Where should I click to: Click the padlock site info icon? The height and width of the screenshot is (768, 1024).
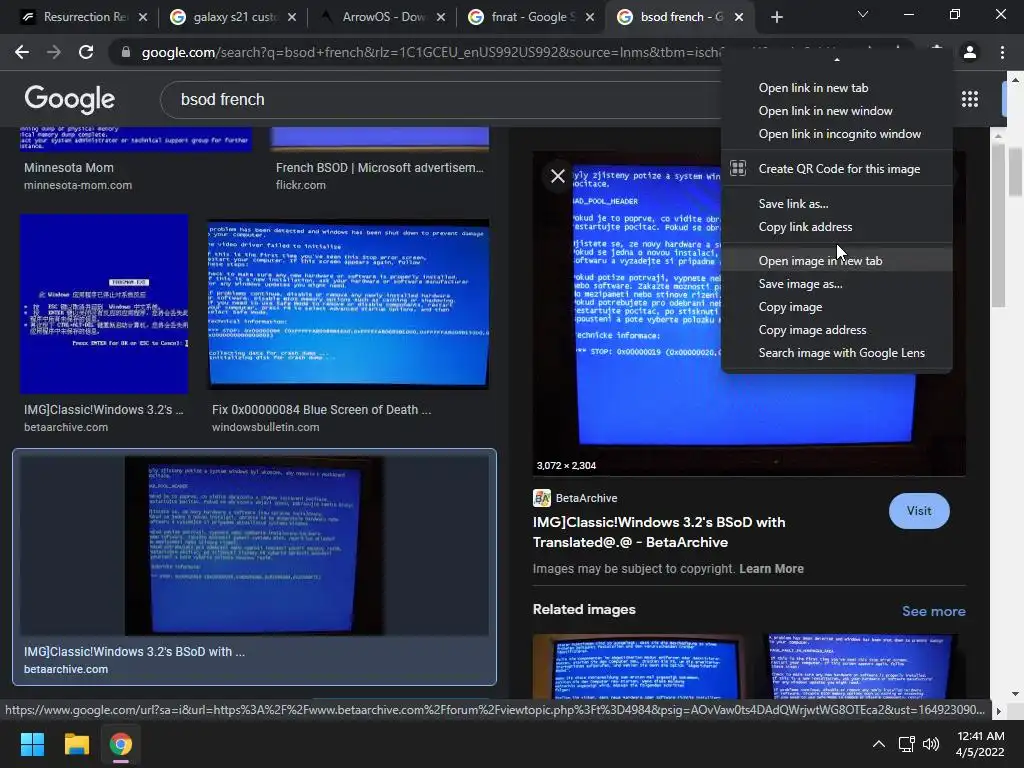(126, 52)
